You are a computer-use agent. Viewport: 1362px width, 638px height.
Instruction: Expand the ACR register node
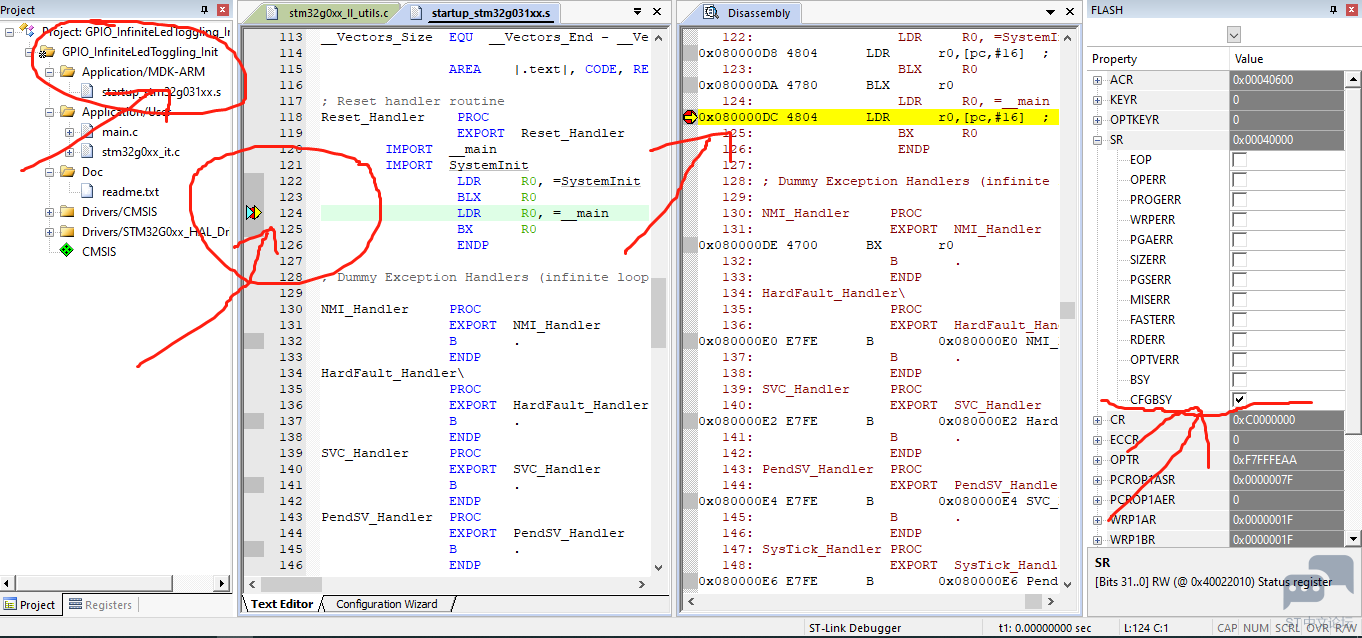click(1098, 80)
